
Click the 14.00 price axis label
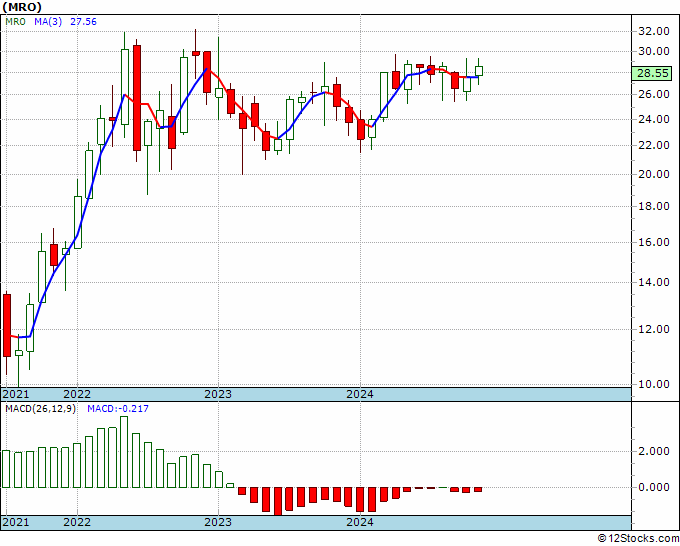[653, 282]
